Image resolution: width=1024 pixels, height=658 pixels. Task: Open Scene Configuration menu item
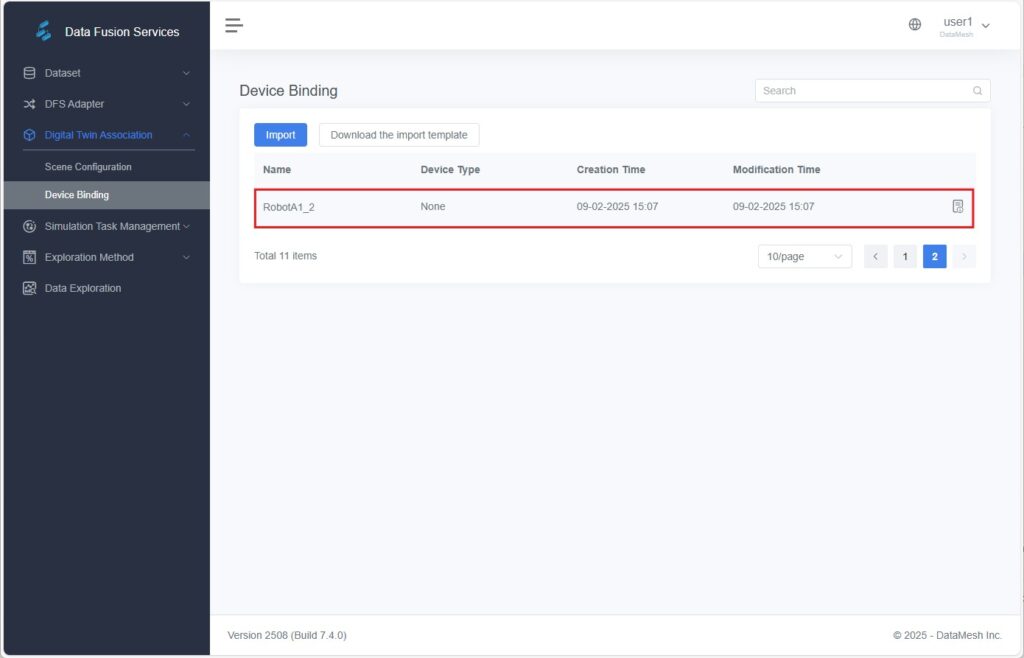pyautogui.click(x=88, y=167)
